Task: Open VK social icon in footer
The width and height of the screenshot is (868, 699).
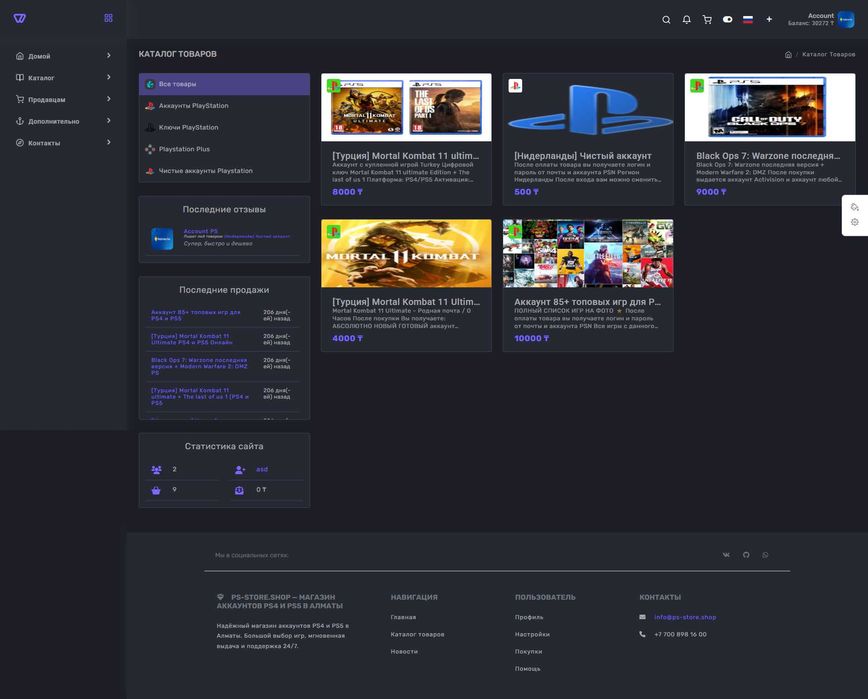Action: (726, 555)
